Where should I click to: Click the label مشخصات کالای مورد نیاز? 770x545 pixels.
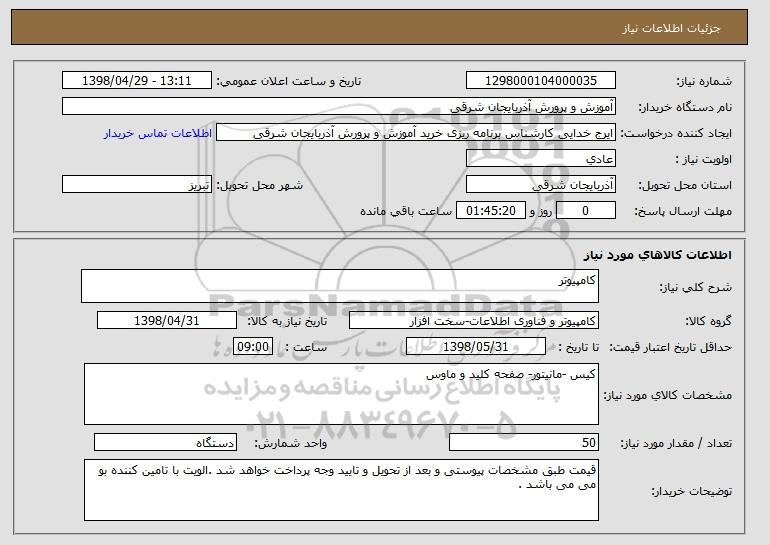click(667, 395)
